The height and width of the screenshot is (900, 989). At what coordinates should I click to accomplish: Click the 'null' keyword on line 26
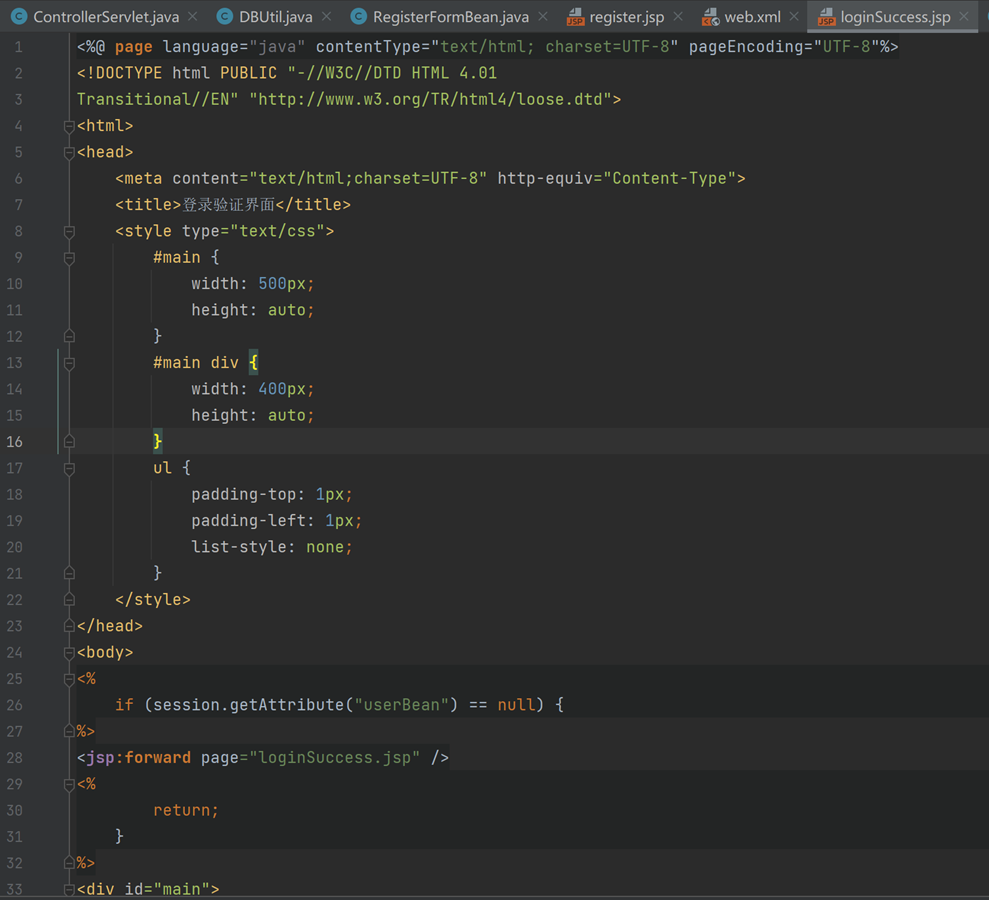(x=516, y=704)
